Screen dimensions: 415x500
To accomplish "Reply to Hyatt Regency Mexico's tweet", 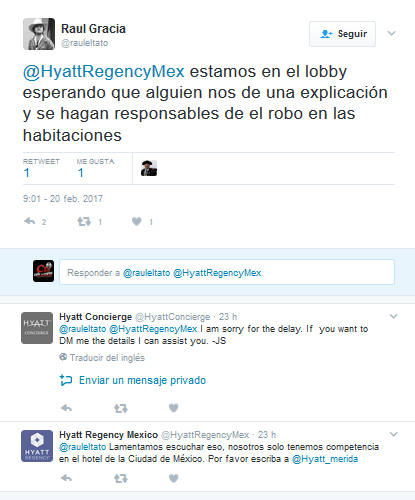I will [66, 478].
